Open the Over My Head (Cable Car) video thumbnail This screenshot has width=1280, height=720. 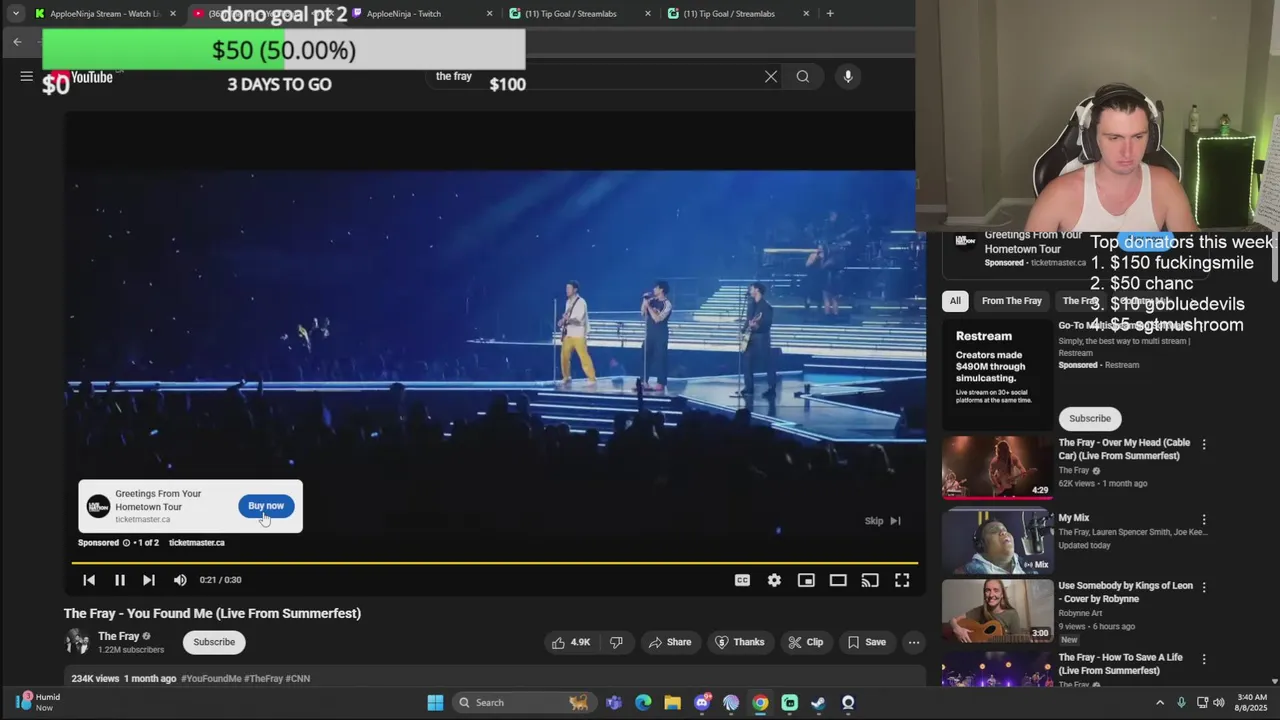(997, 467)
